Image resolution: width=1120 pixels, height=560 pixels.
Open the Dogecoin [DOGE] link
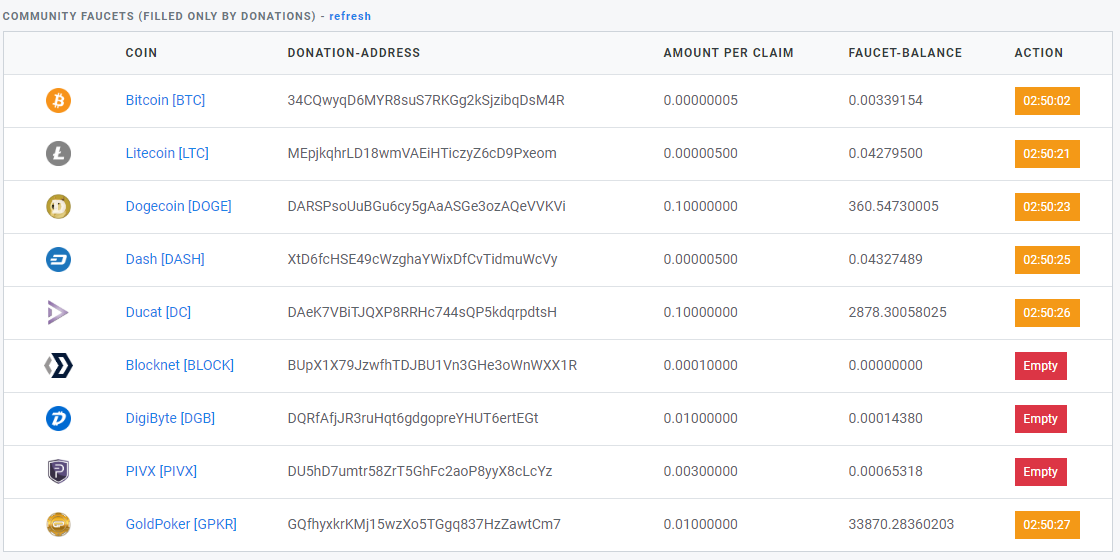[x=179, y=206]
